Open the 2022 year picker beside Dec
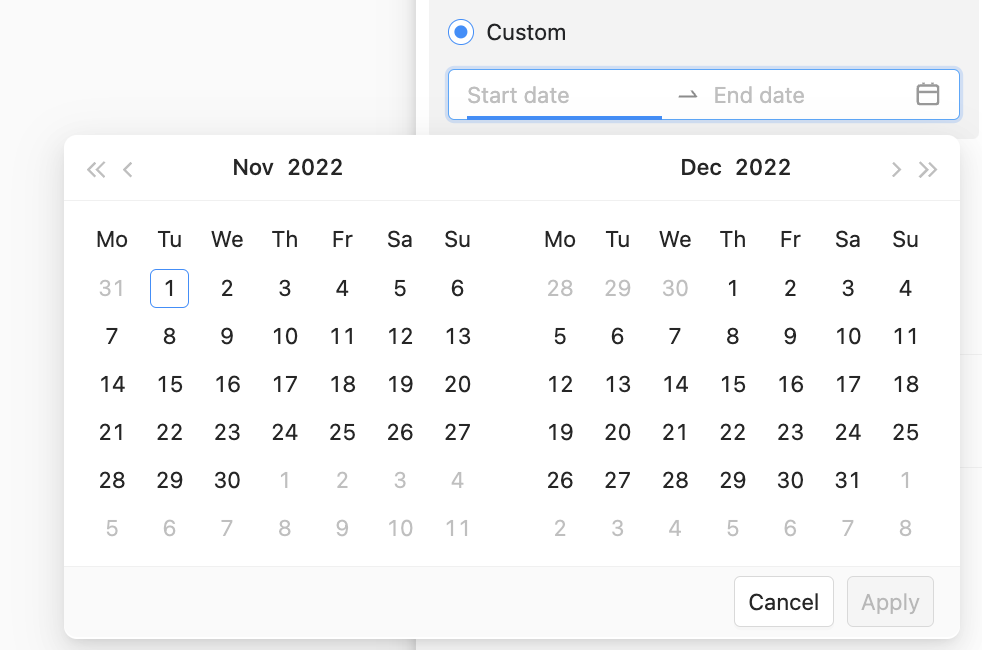982x650 pixels. pyautogui.click(x=763, y=168)
